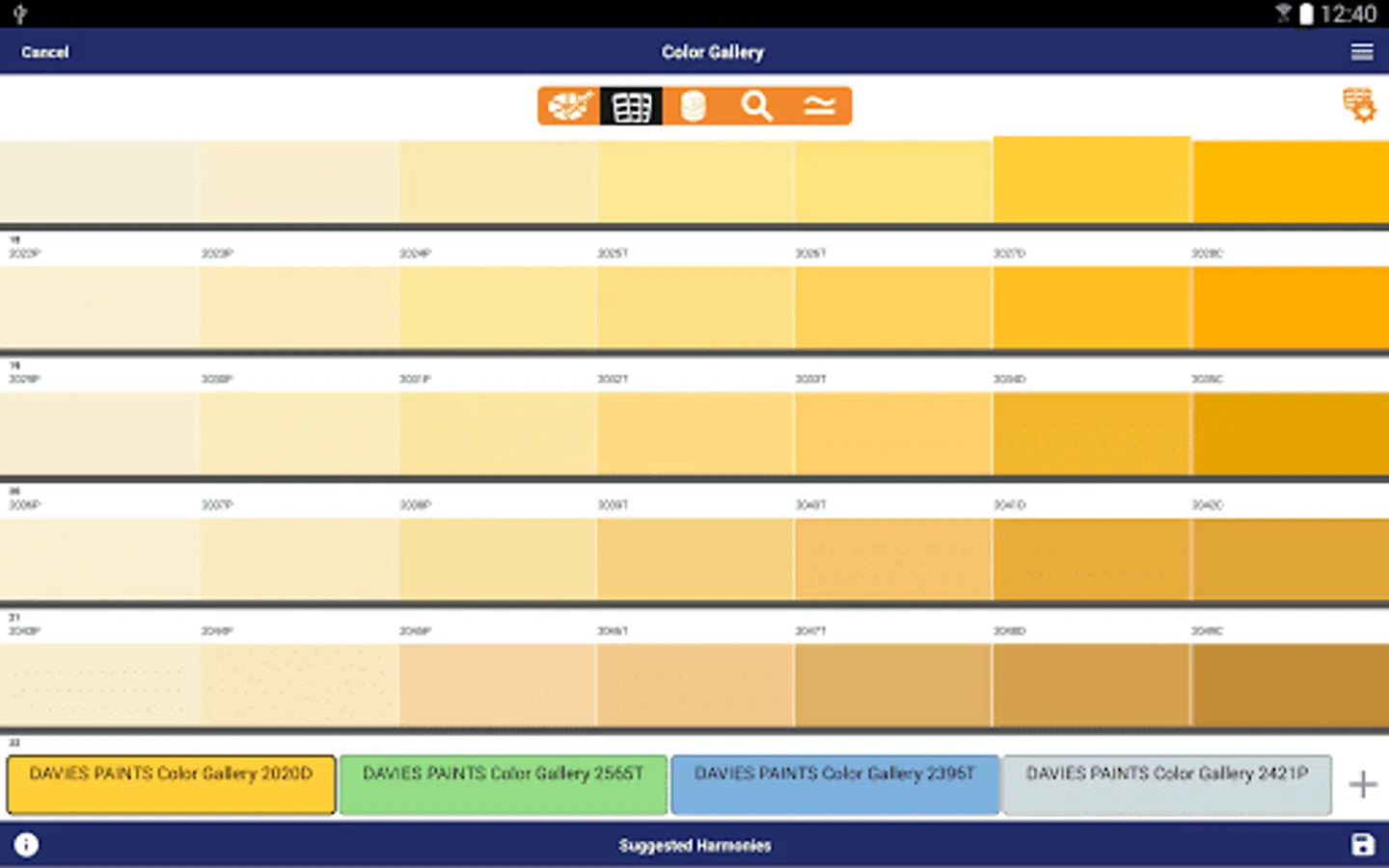Choose the swatch labeled 2038P

click(x=498, y=559)
